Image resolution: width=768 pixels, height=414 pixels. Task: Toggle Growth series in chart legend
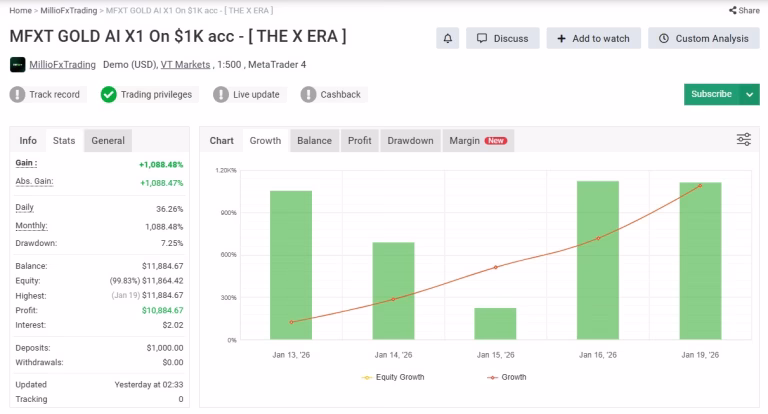point(506,377)
